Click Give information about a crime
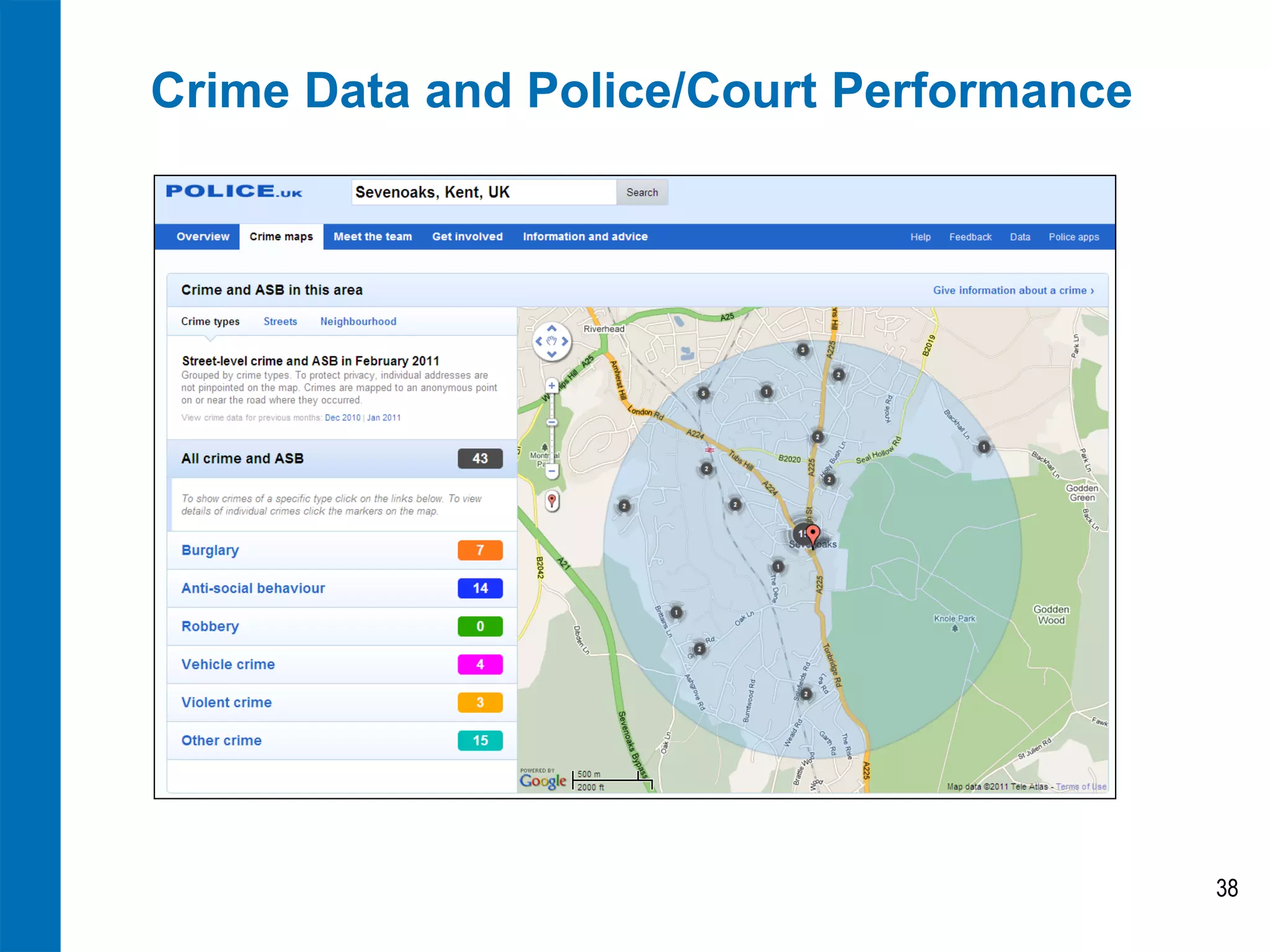 coord(1013,291)
